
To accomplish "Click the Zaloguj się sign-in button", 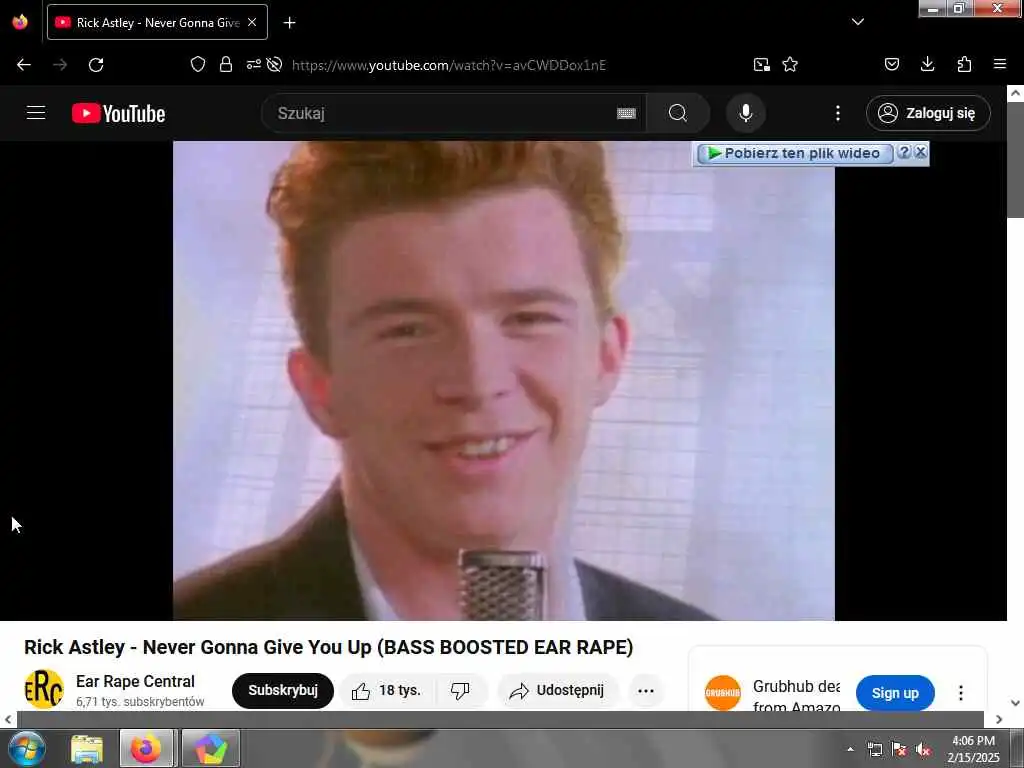I will (928, 113).
